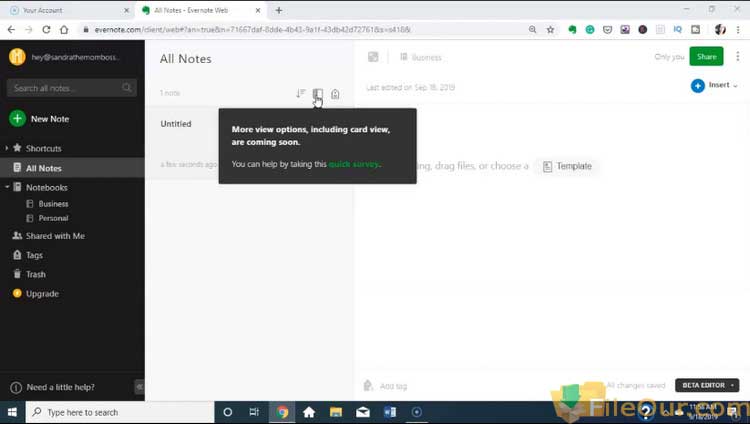Open Cortana circle icon on taskbar

pyautogui.click(x=228, y=412)
